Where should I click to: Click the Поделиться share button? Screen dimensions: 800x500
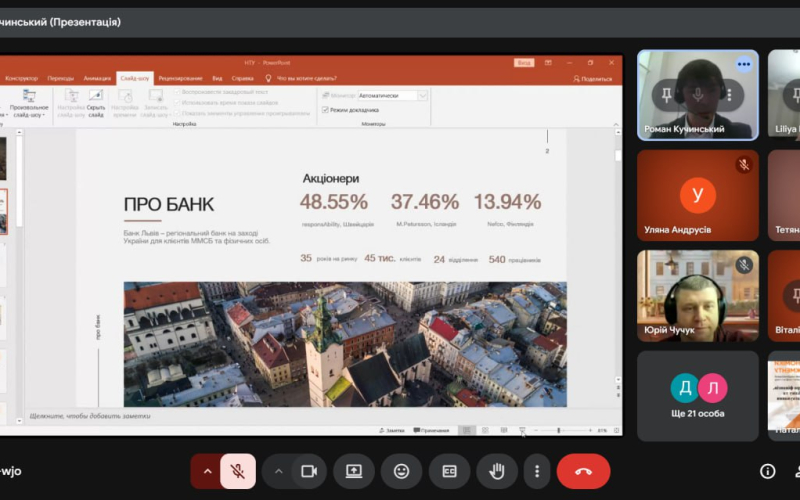tap(593, 78)
